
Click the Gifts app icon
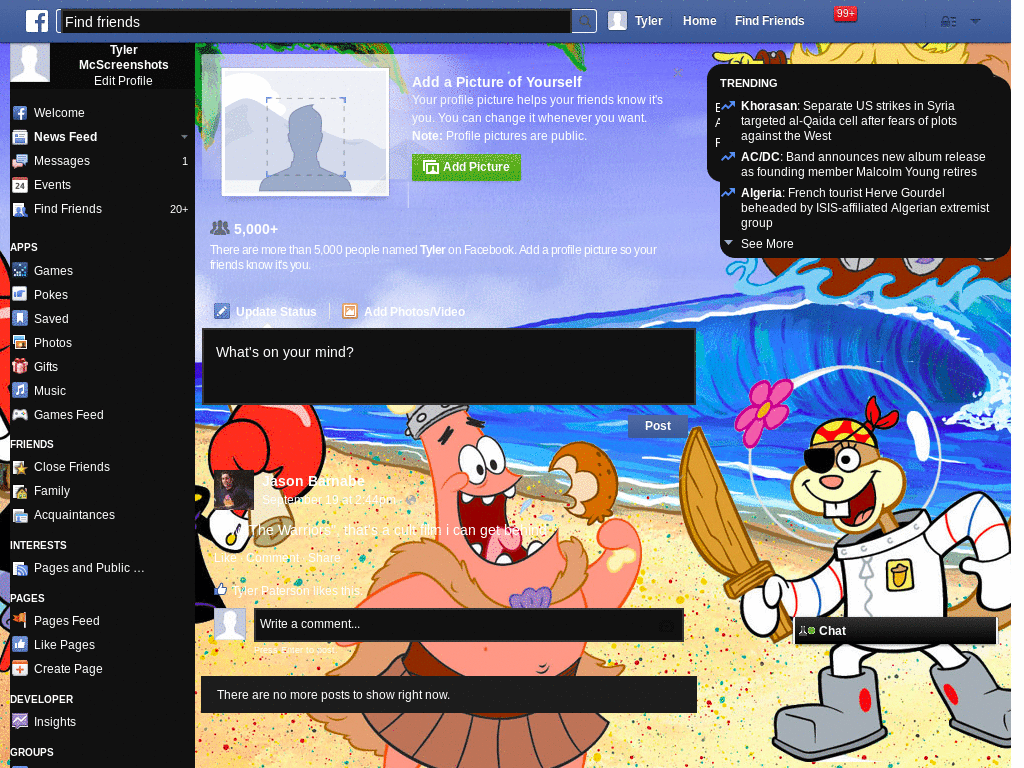point(20,367)
